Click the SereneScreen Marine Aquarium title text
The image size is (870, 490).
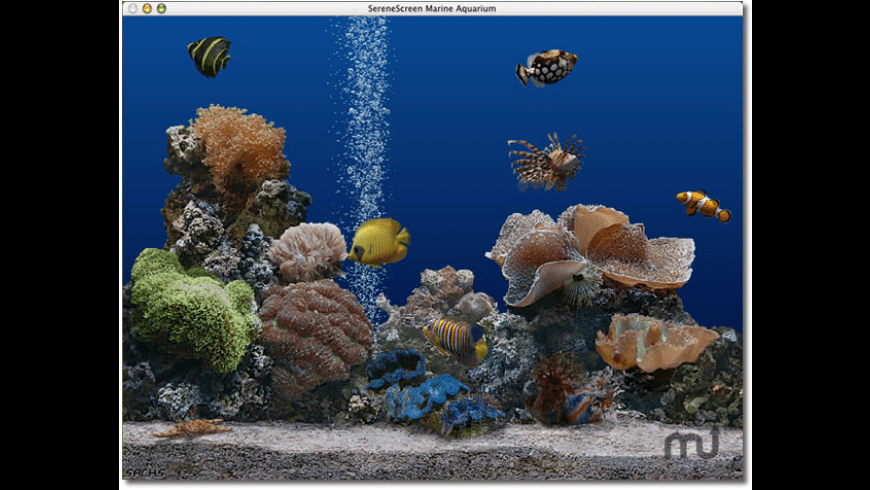[x=432, y=8]
